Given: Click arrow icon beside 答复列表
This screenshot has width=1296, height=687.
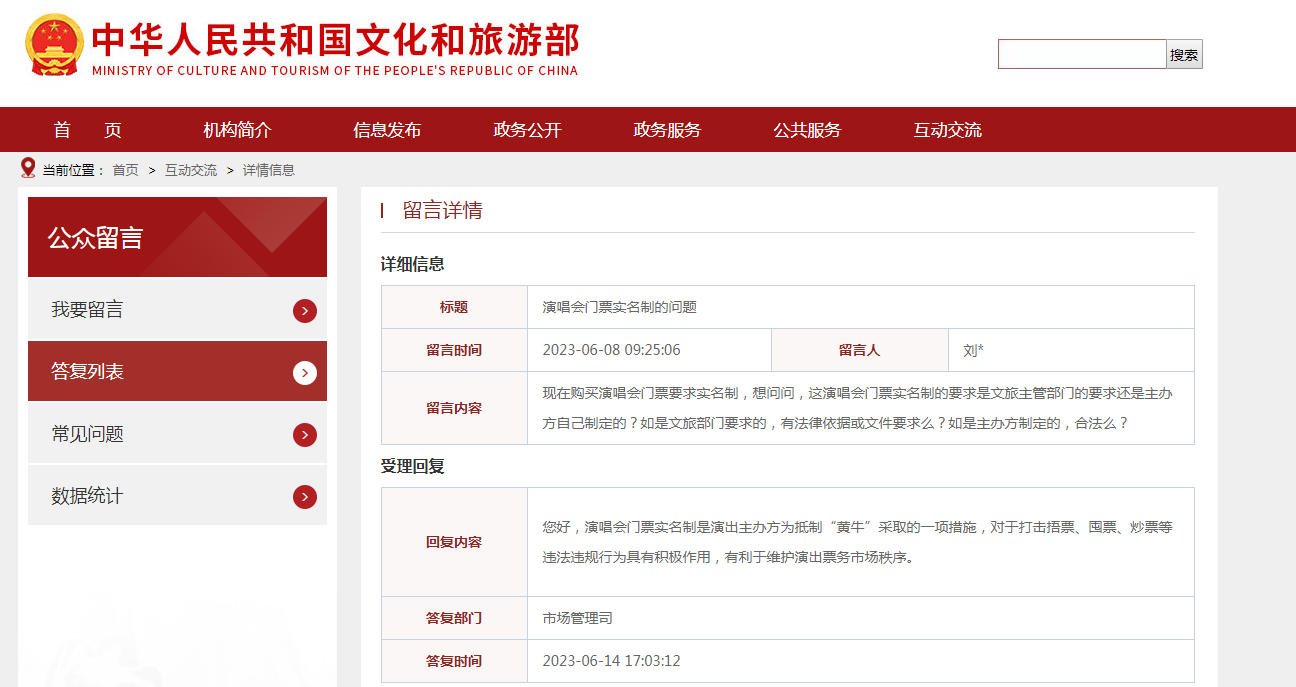Looking at the screenshot, I should coord(305,373).
